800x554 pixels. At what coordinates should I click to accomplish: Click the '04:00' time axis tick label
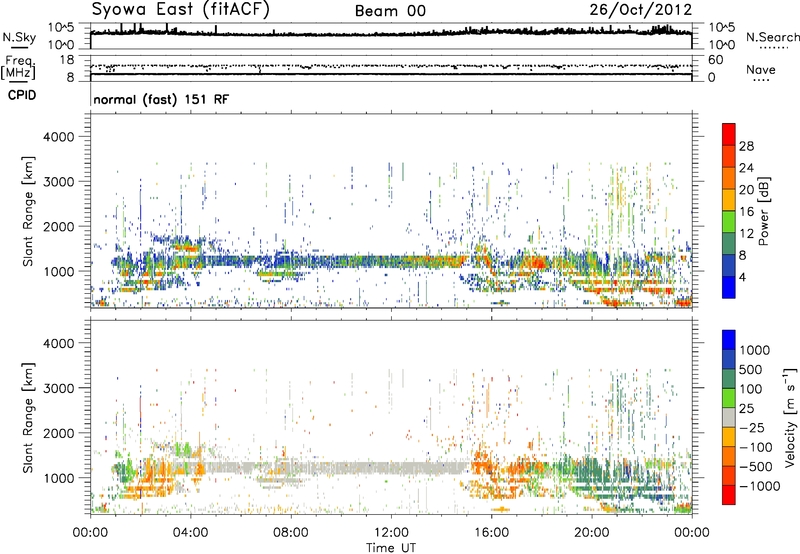coord(190,533)
